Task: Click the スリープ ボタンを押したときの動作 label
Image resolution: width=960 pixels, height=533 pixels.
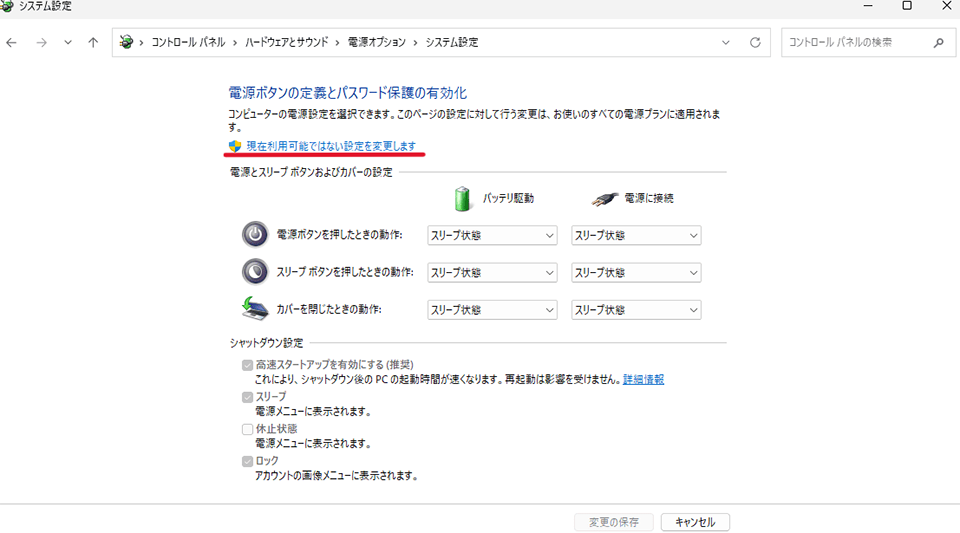Action: (345, 272)
